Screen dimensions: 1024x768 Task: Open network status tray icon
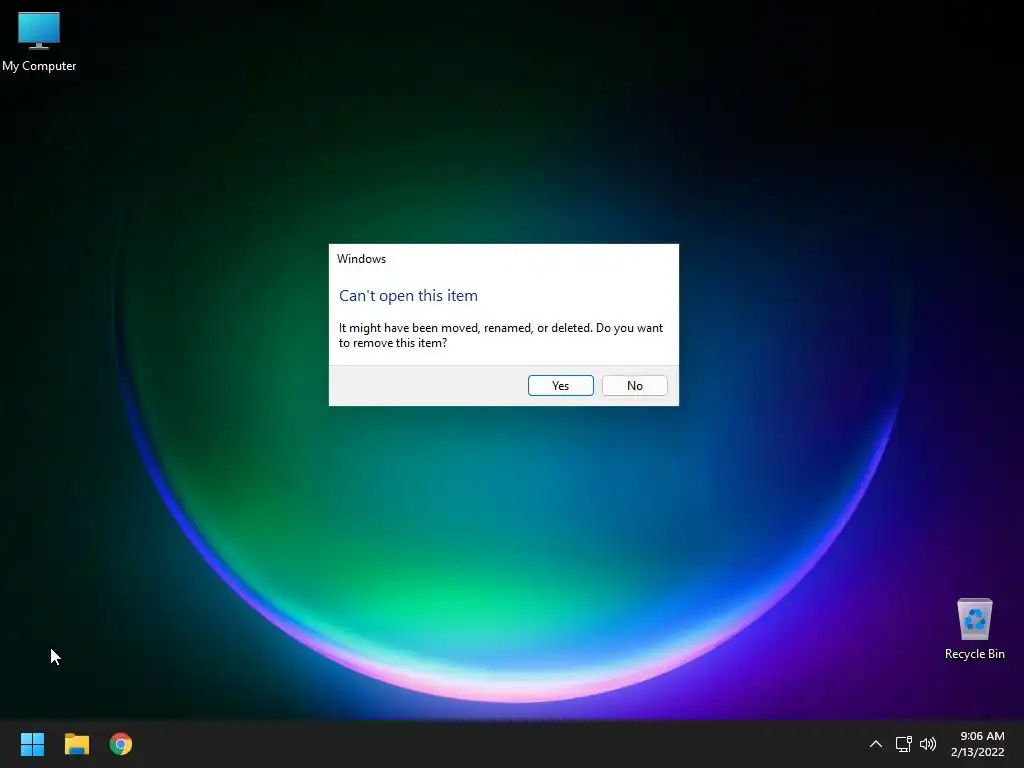click(903, 744)
